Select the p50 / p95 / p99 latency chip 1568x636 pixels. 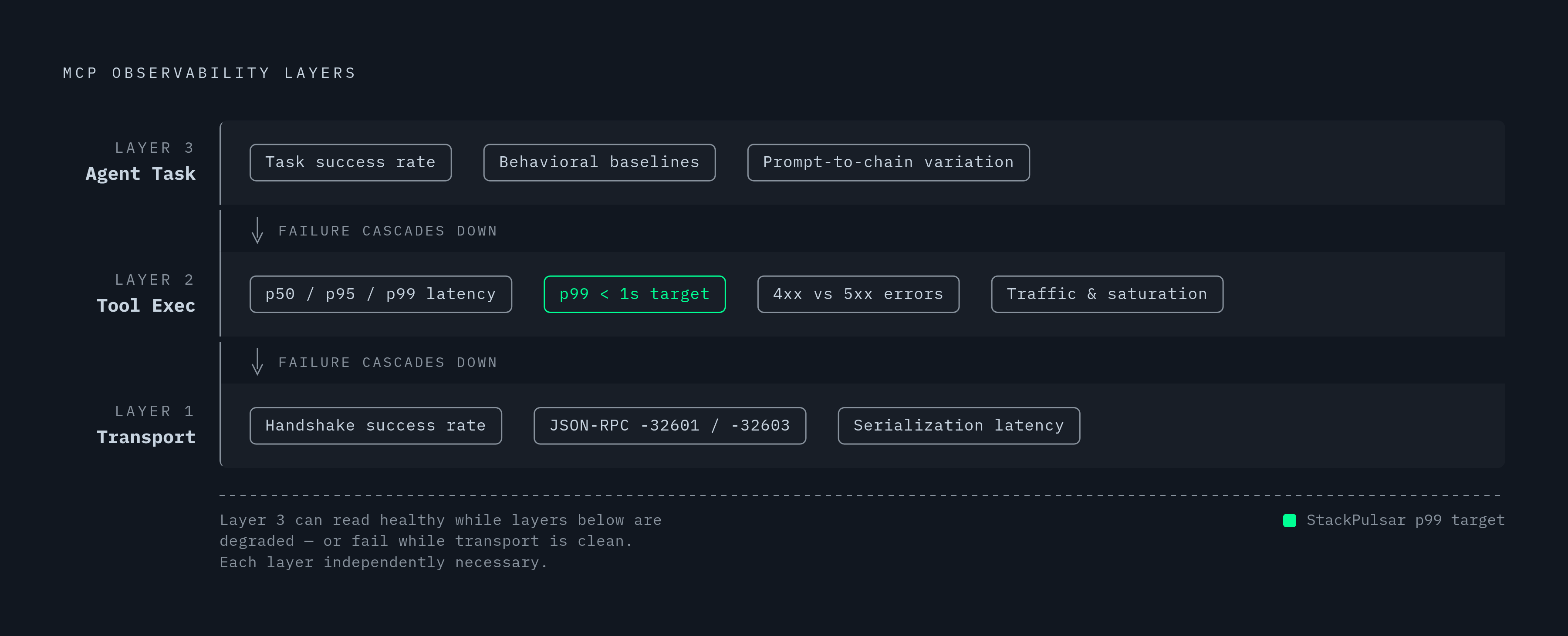click(x=380, y=294)
